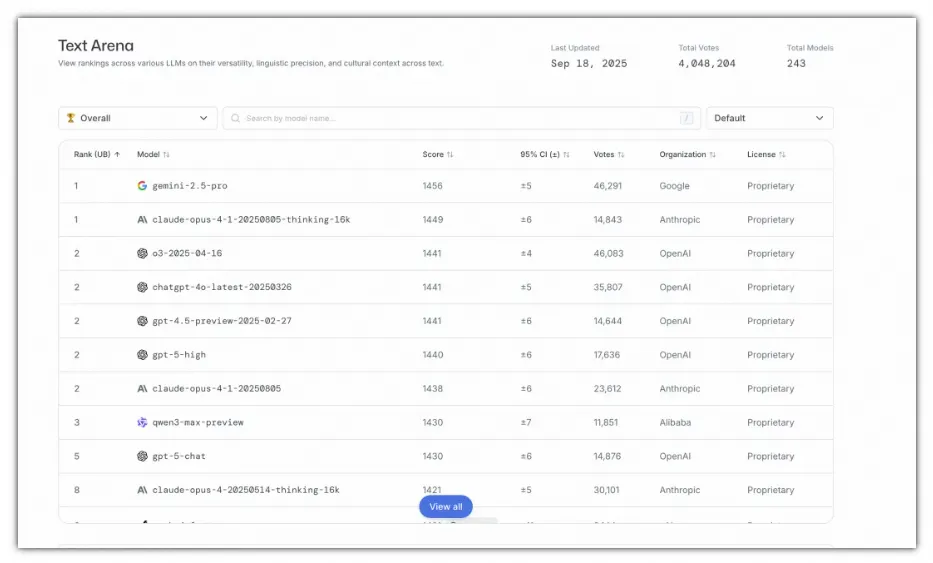This screenshot has width=933, height=563.
Task: Click votes value 23,612
Action: click(607, 389)
